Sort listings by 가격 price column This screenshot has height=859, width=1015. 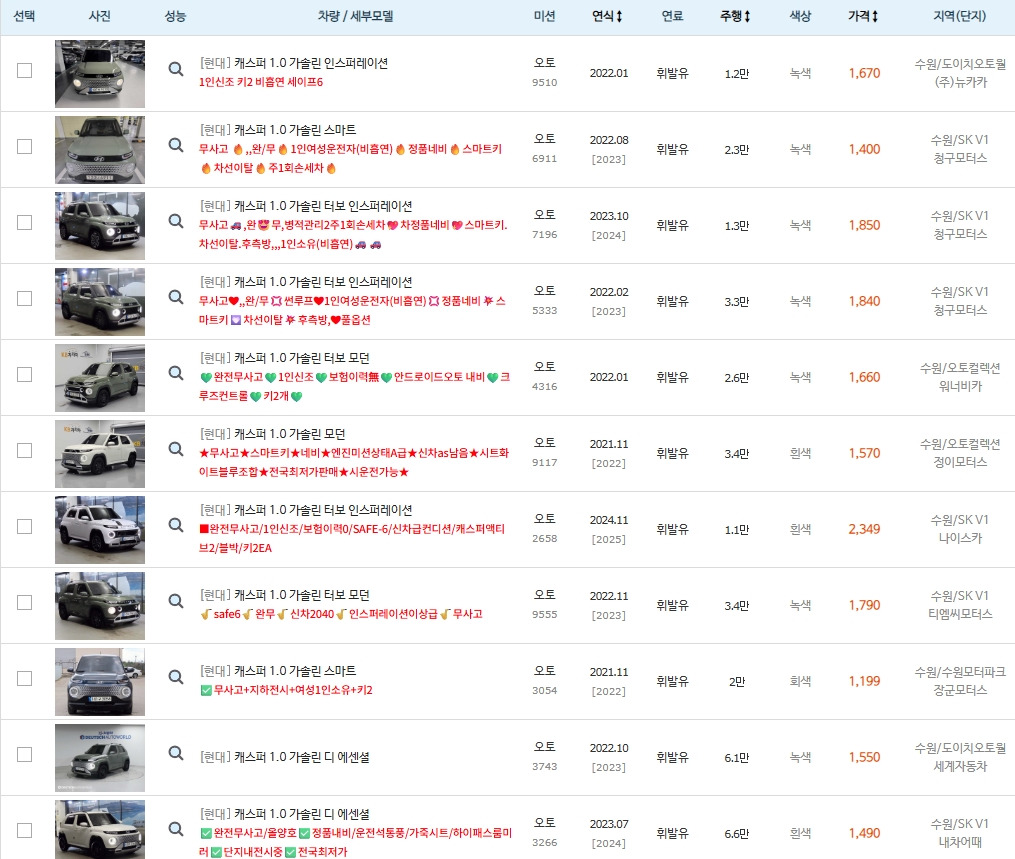coord(864,16)
